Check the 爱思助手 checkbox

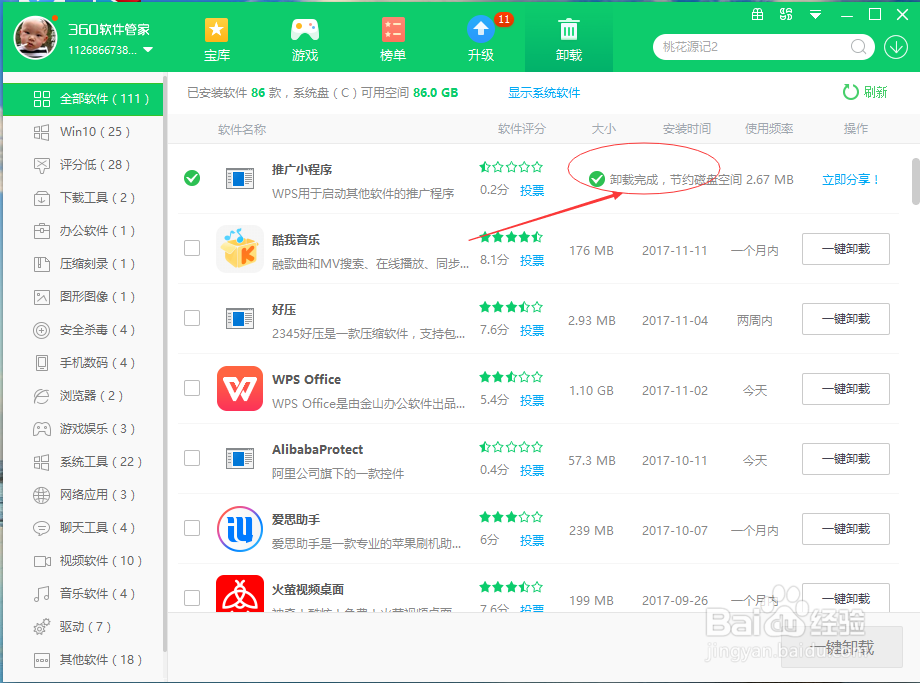coord(192,528)
